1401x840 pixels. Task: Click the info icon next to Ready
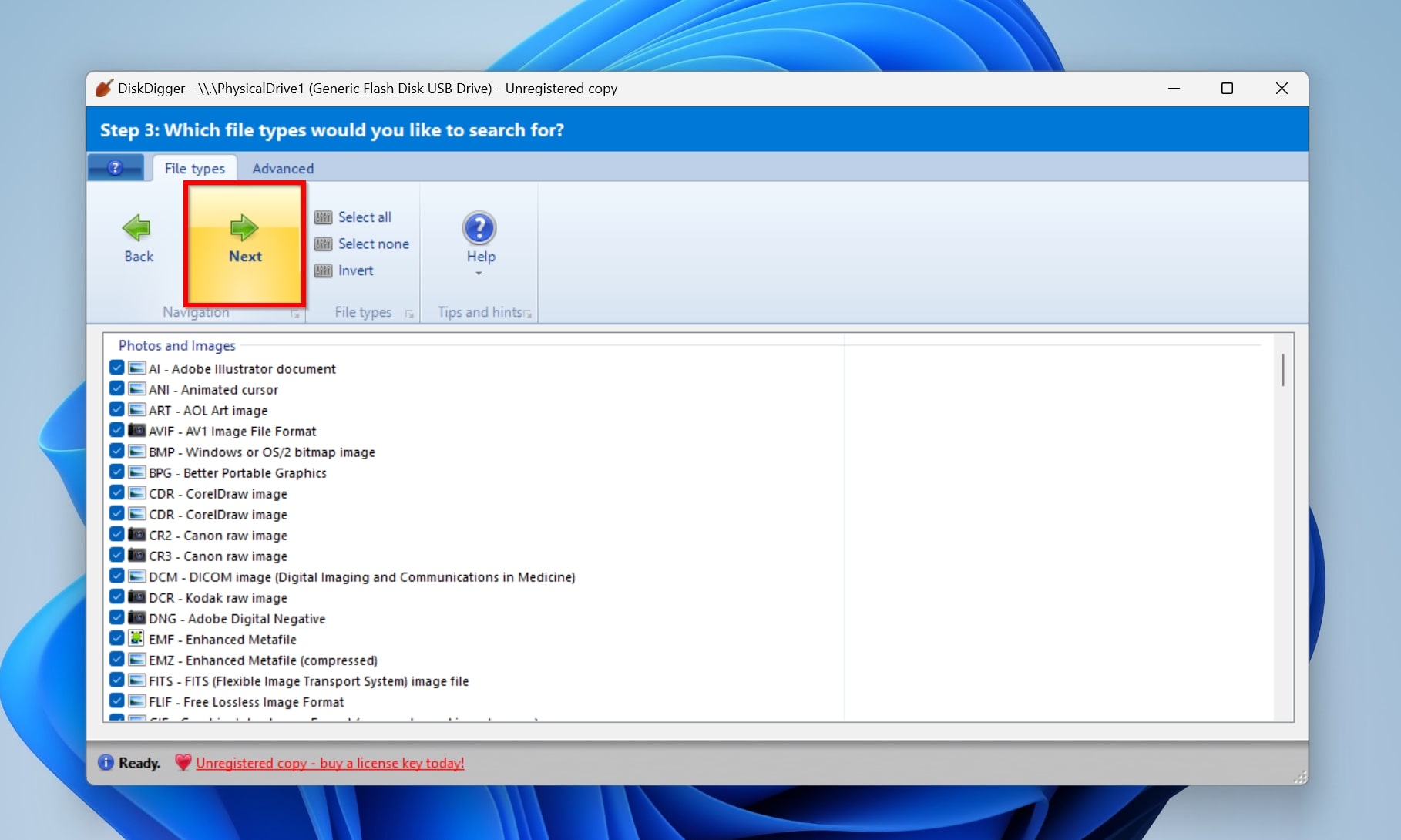(106, 762)
